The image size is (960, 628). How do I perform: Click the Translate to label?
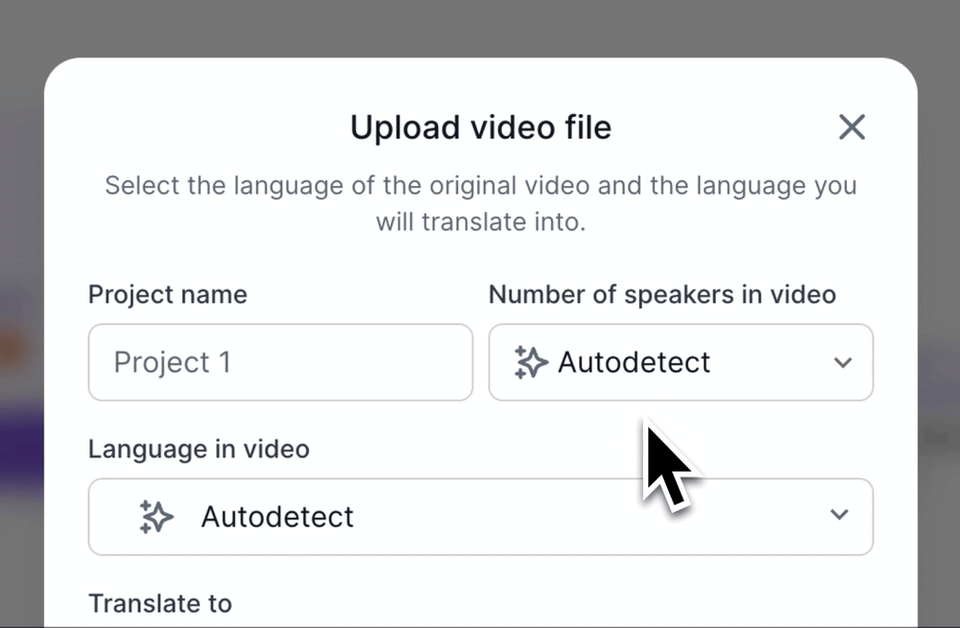(160, 603)
